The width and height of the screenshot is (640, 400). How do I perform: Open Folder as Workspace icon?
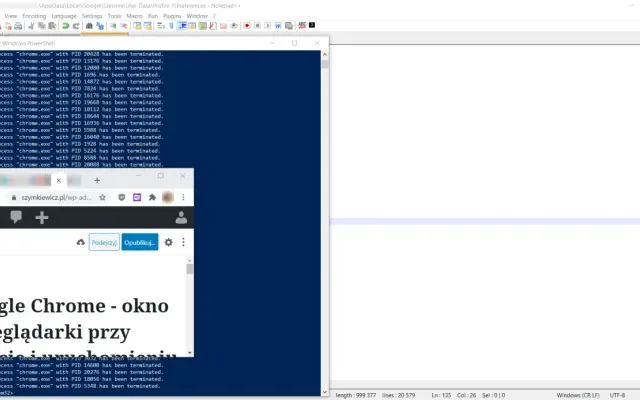coord(223,26)
